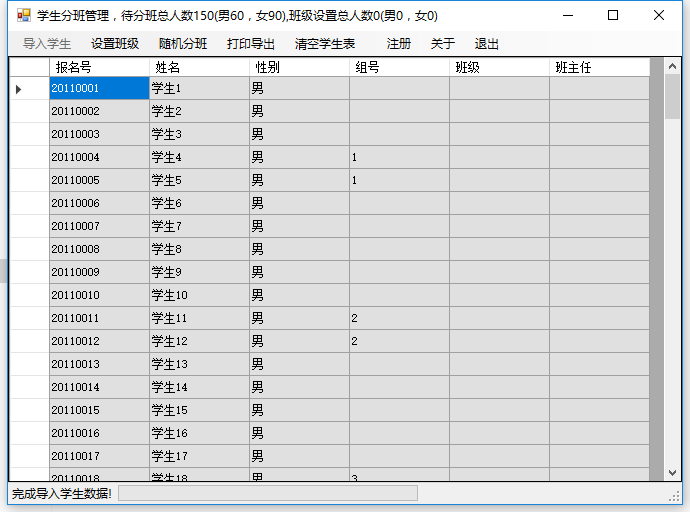
Task: Click gender cell 男 for 学生9
Action: (299, 272)
